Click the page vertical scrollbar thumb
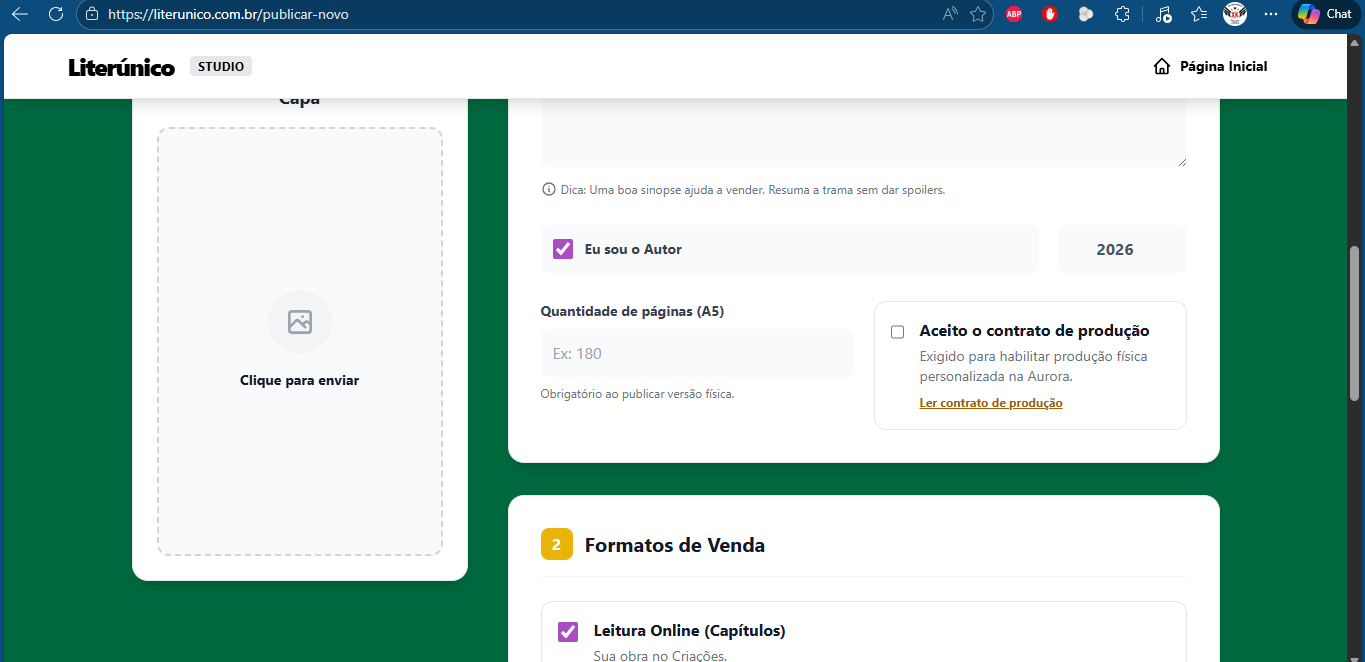Image resolution: width=1365 pixels, height=662 pixels. coord(1355,322)
